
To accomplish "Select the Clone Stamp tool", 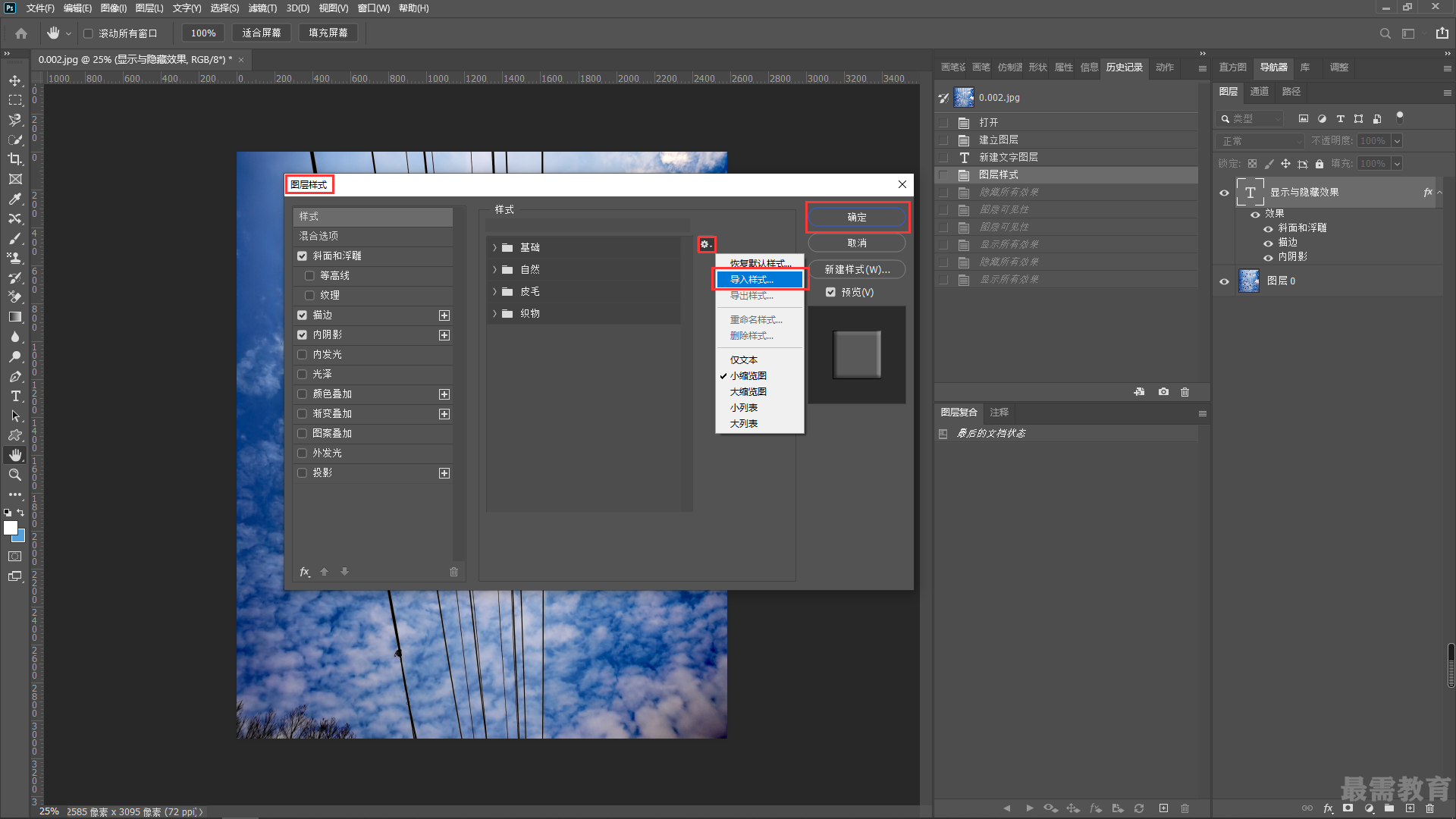I will [15, 258].
